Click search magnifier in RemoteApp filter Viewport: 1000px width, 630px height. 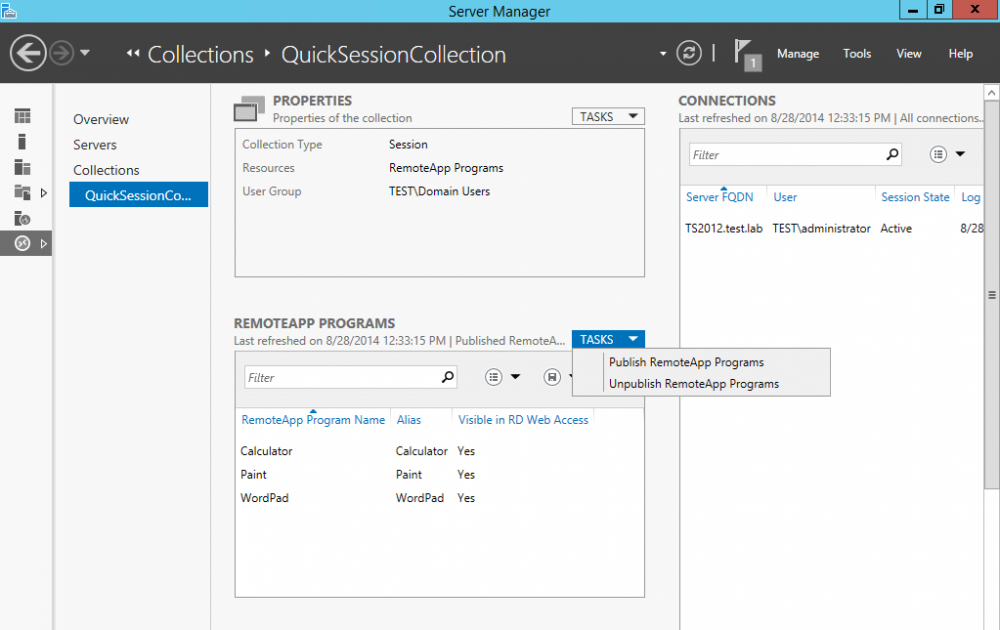[448, 377]
